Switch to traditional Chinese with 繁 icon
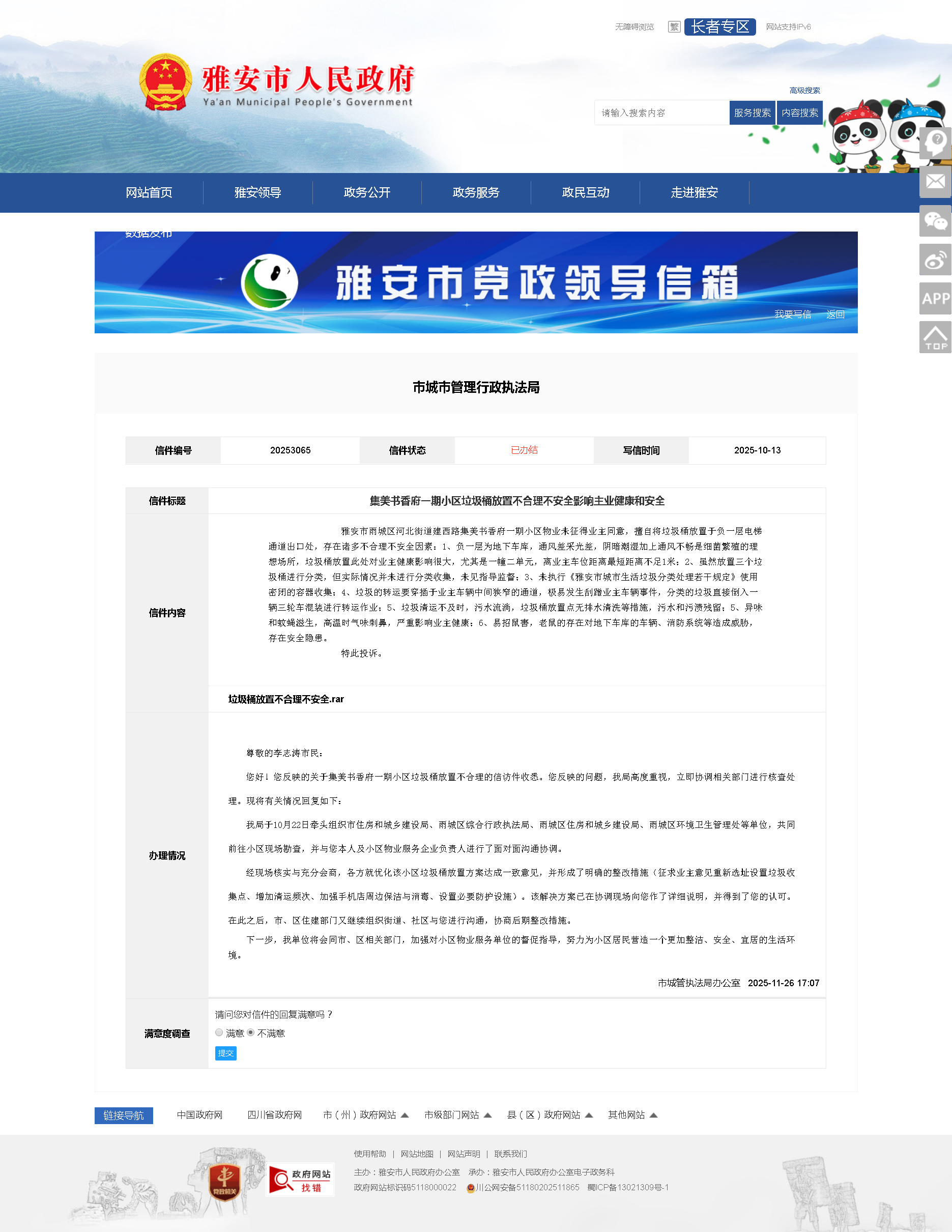This screenshot has width=952, height=1232. click(x=674, y=27)
